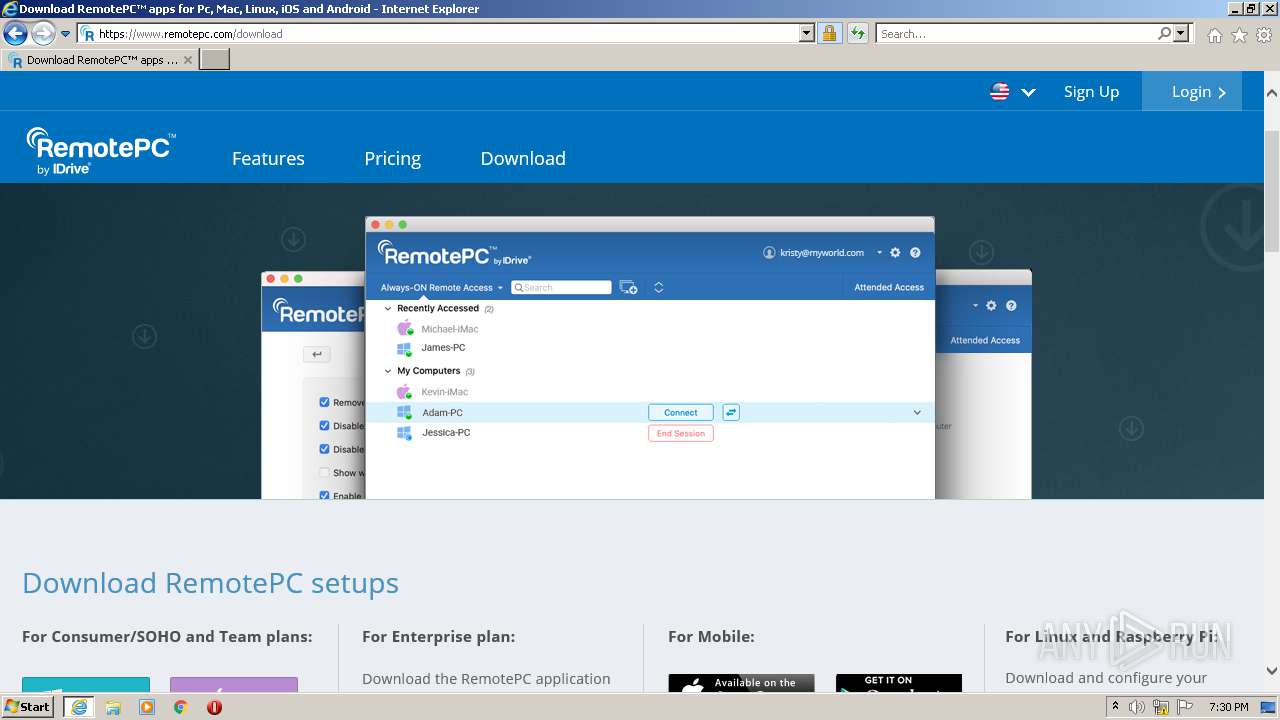1280x720 pixels.
Task: Open a new blank tab
Action: click(215, 60)
